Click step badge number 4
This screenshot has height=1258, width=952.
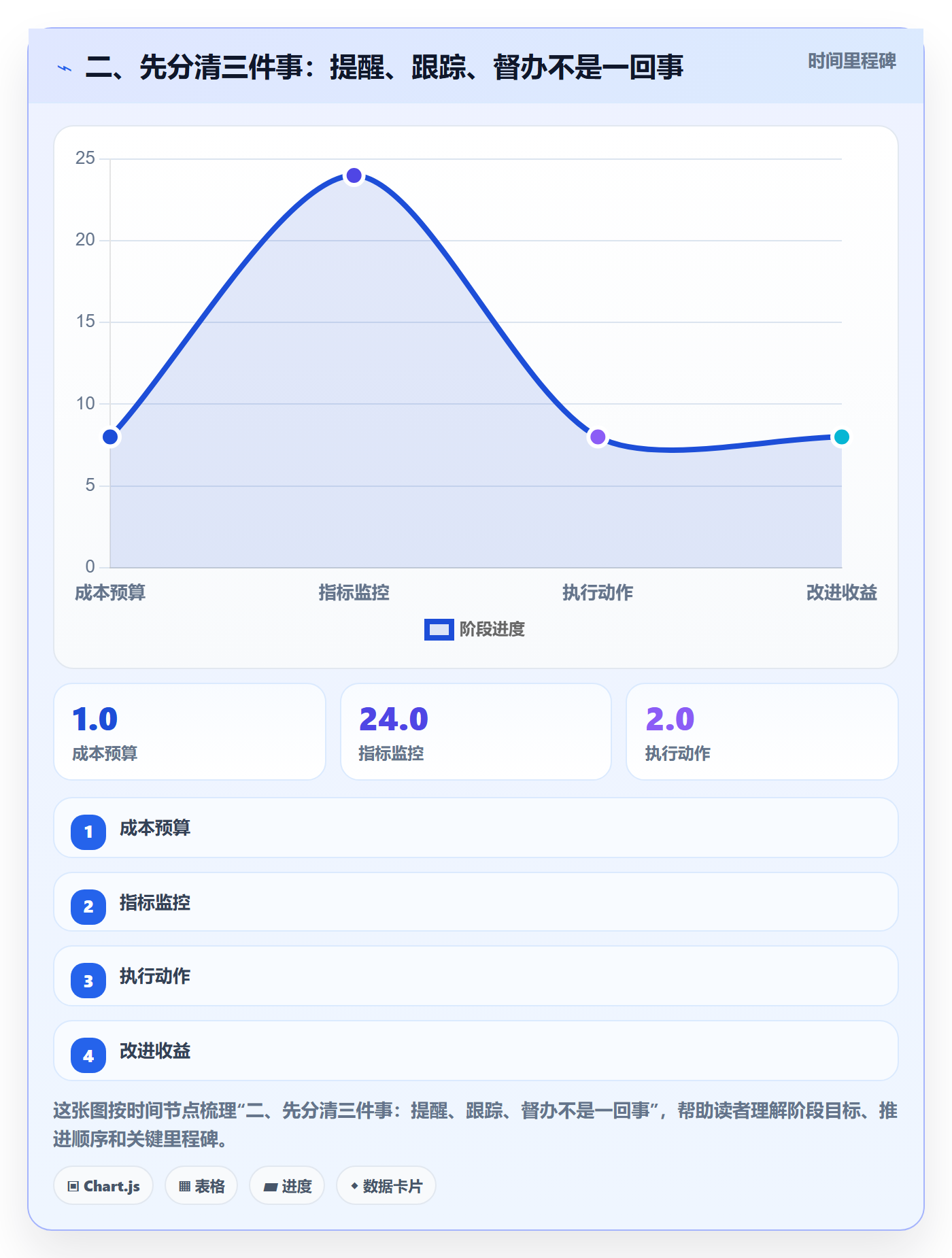[x=88, y=1055]
